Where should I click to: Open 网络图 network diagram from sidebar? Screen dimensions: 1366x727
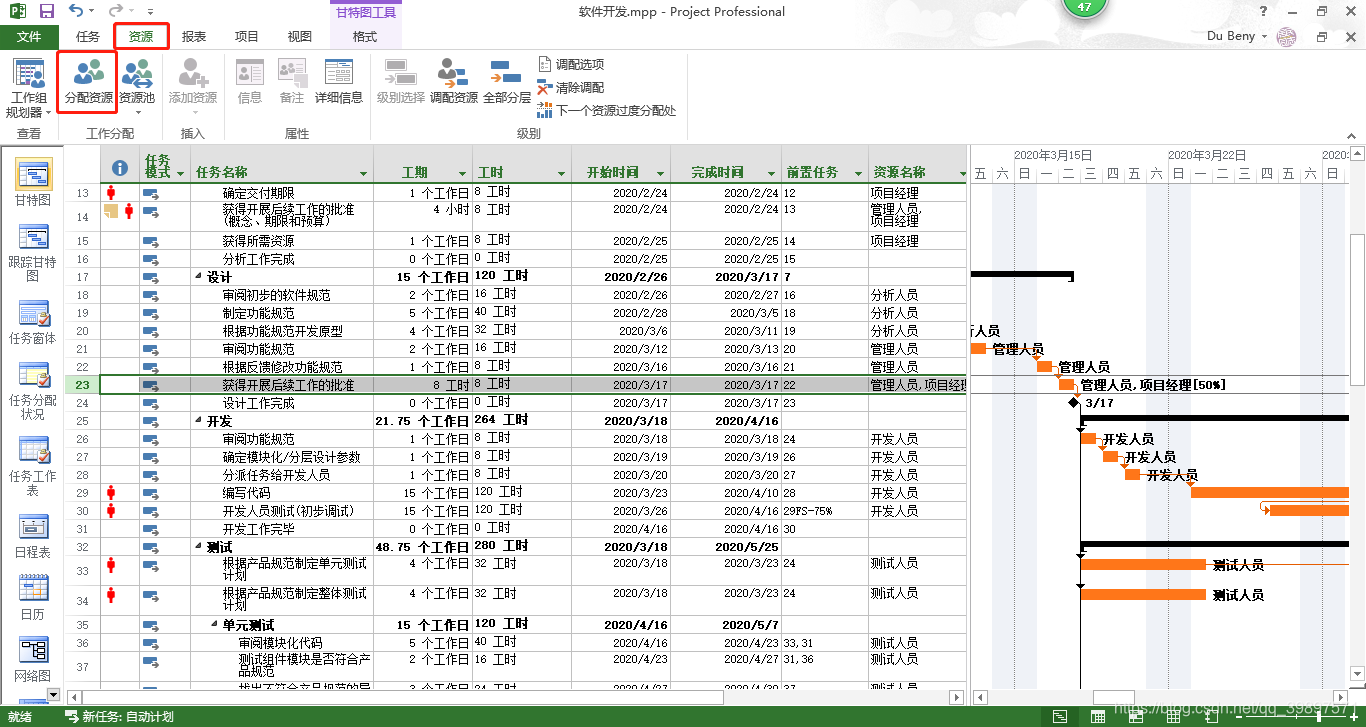coord(33,660)
